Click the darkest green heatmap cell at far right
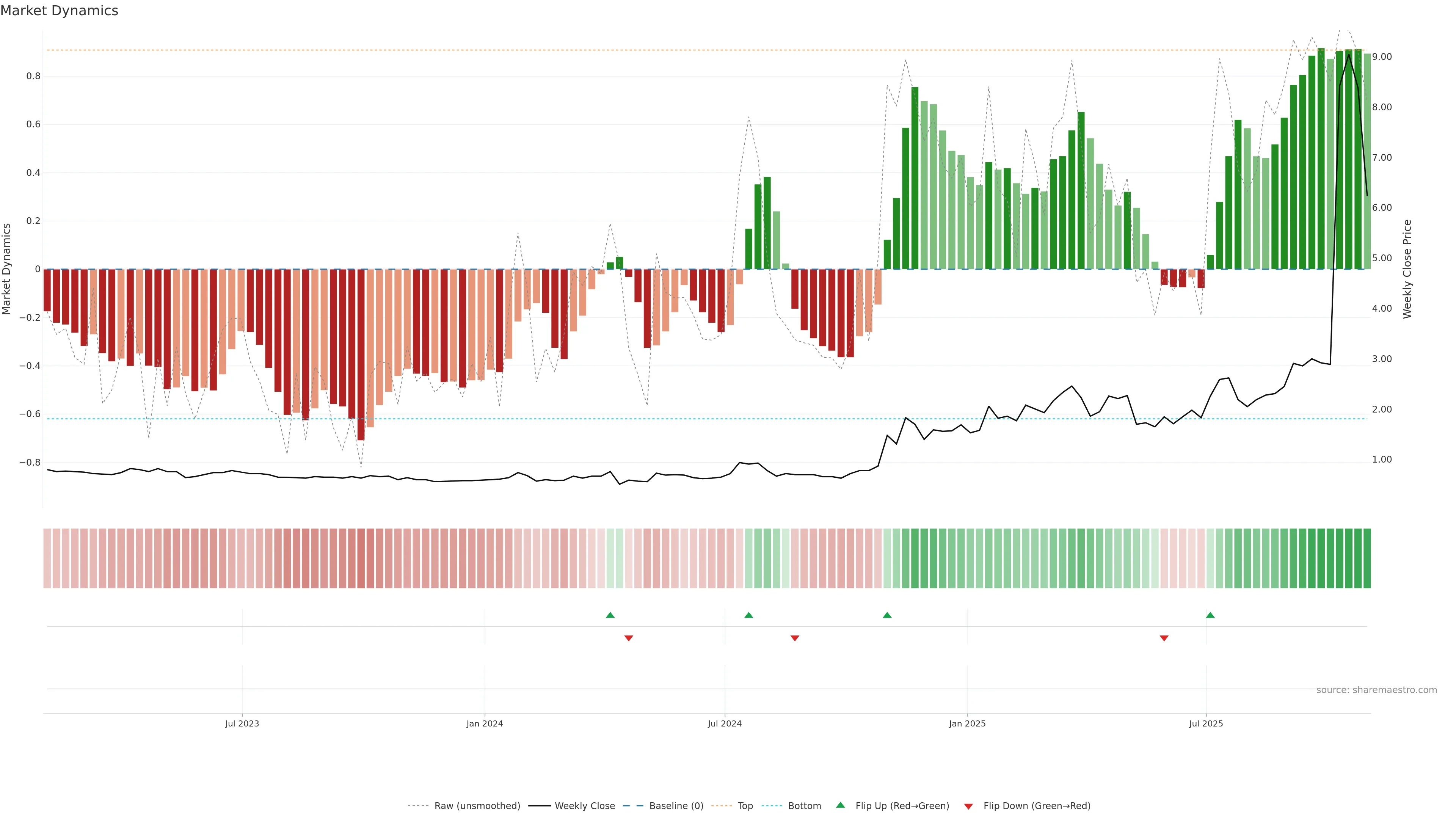1456x819 pixels. [x=1367, y=559]
